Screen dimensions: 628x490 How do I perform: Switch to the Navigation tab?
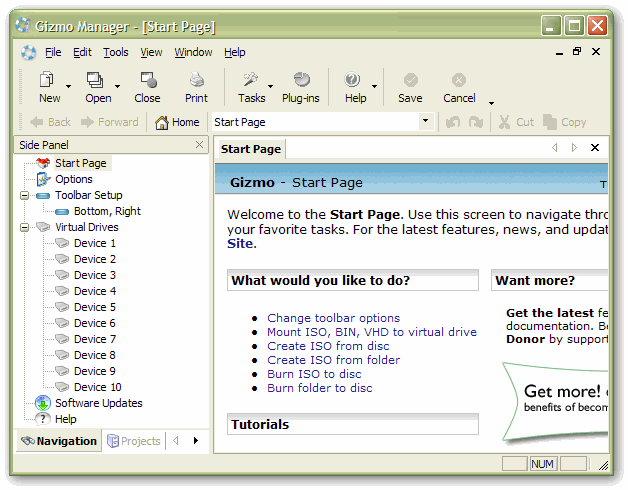coord(59,441)
